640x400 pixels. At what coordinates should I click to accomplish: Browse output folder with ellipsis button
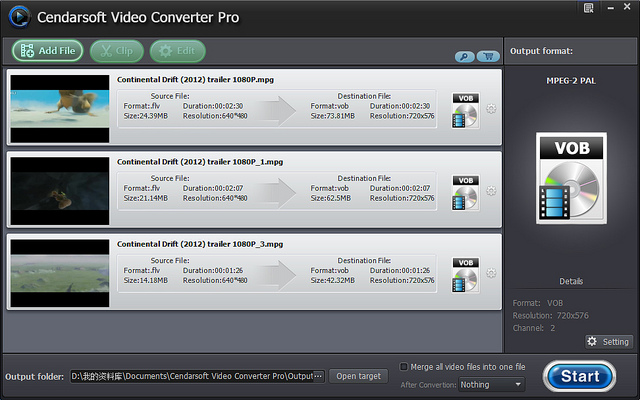(319, 376)
